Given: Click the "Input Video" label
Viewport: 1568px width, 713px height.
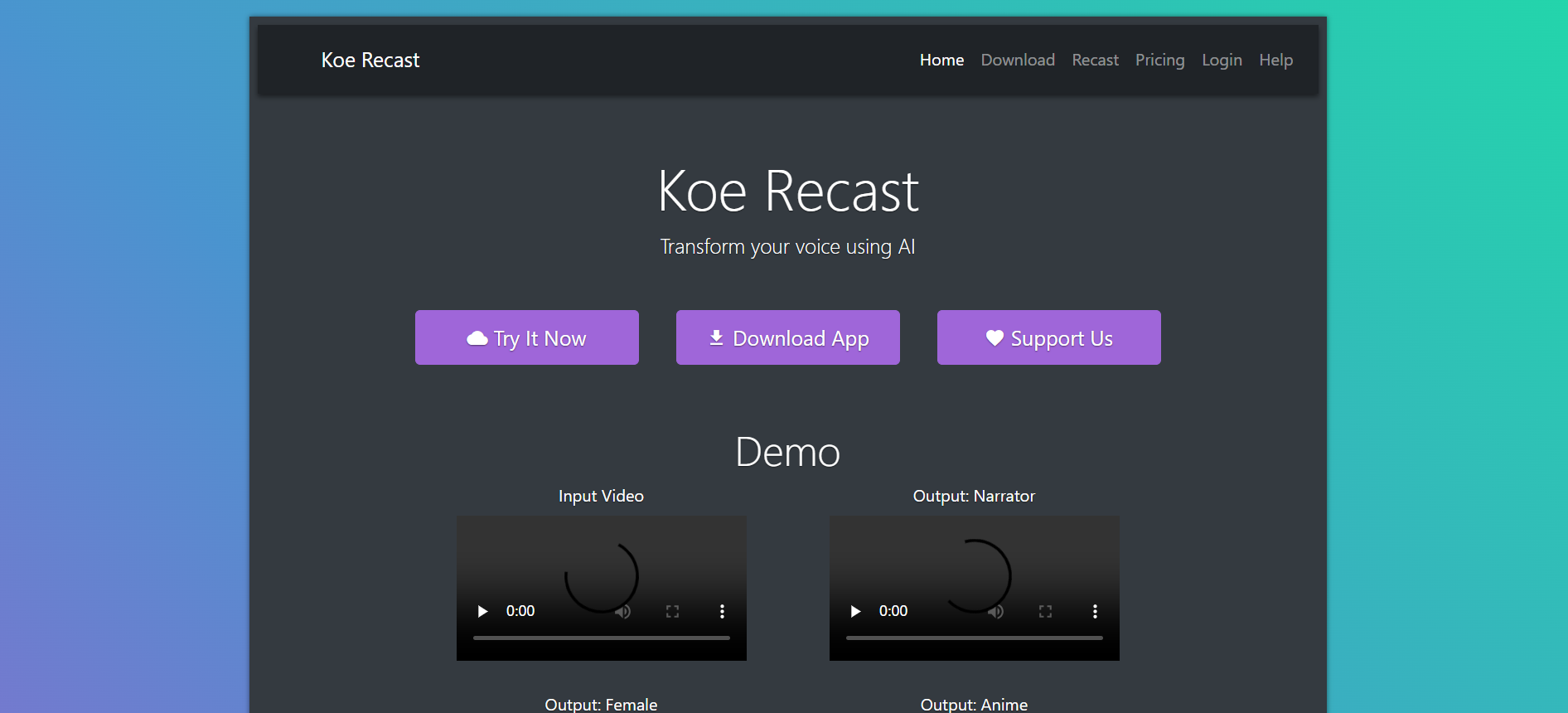Looking at the screenshot, I should (x=601, y=496).
